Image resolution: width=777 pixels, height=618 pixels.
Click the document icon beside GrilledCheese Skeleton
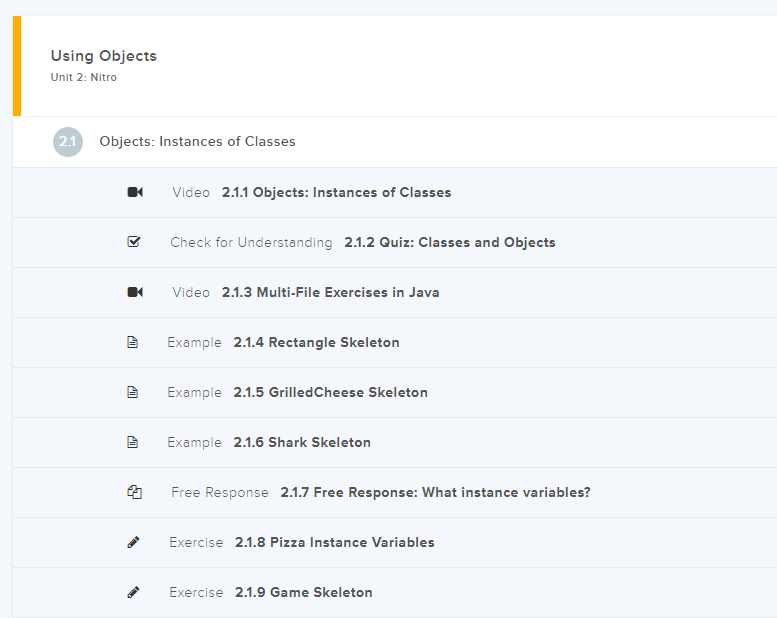click(x=133, y=392)
